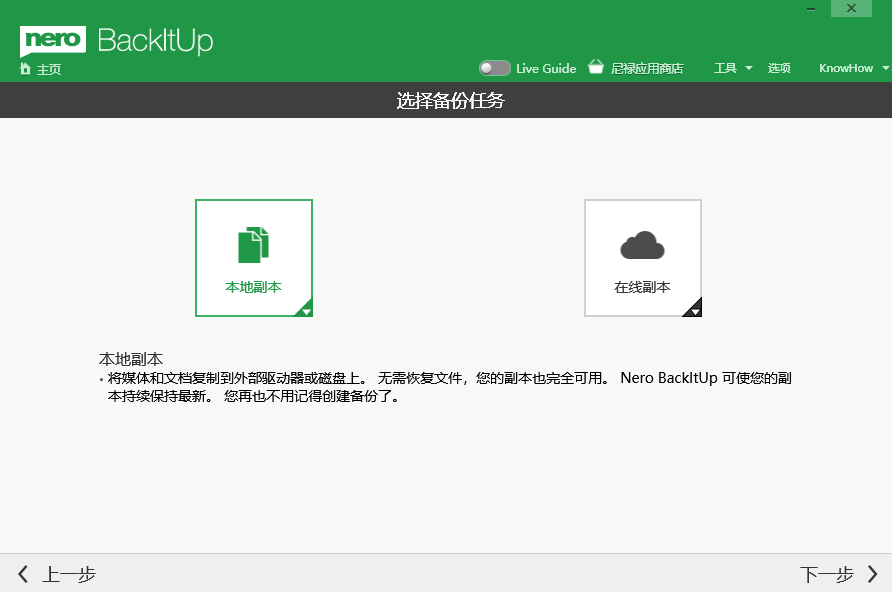Open the 选项 menu item
The width and height of the screenshot is (892, 592).
click(779, 68)
